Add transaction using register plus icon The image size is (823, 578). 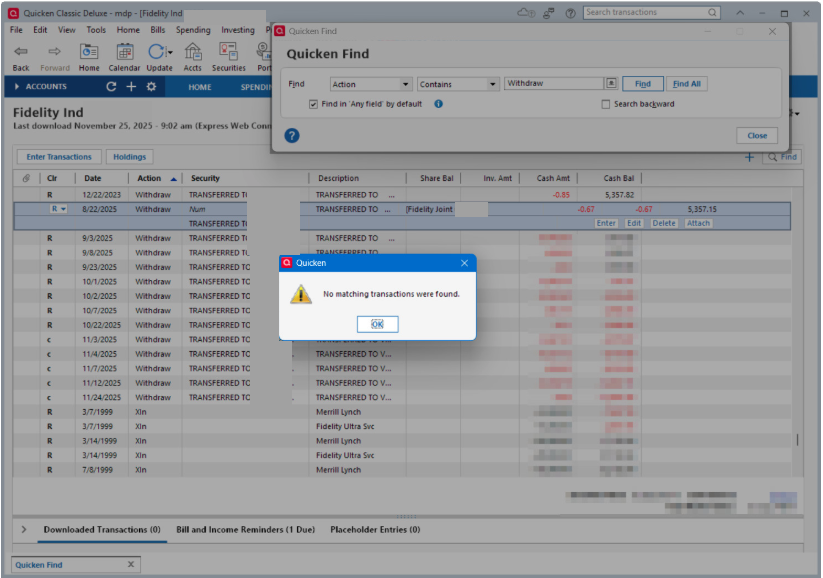click(x=749, y=157)
